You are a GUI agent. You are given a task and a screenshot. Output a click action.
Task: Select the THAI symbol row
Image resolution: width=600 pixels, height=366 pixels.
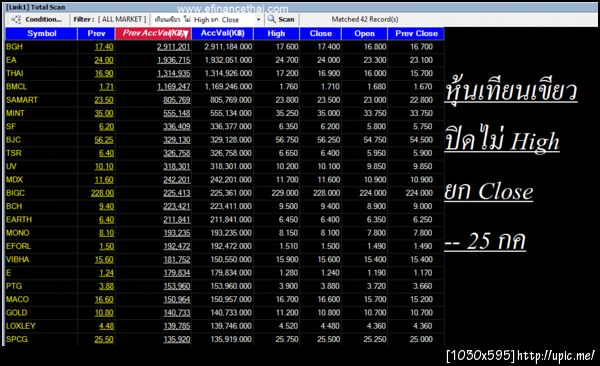(x=225, y=73)
